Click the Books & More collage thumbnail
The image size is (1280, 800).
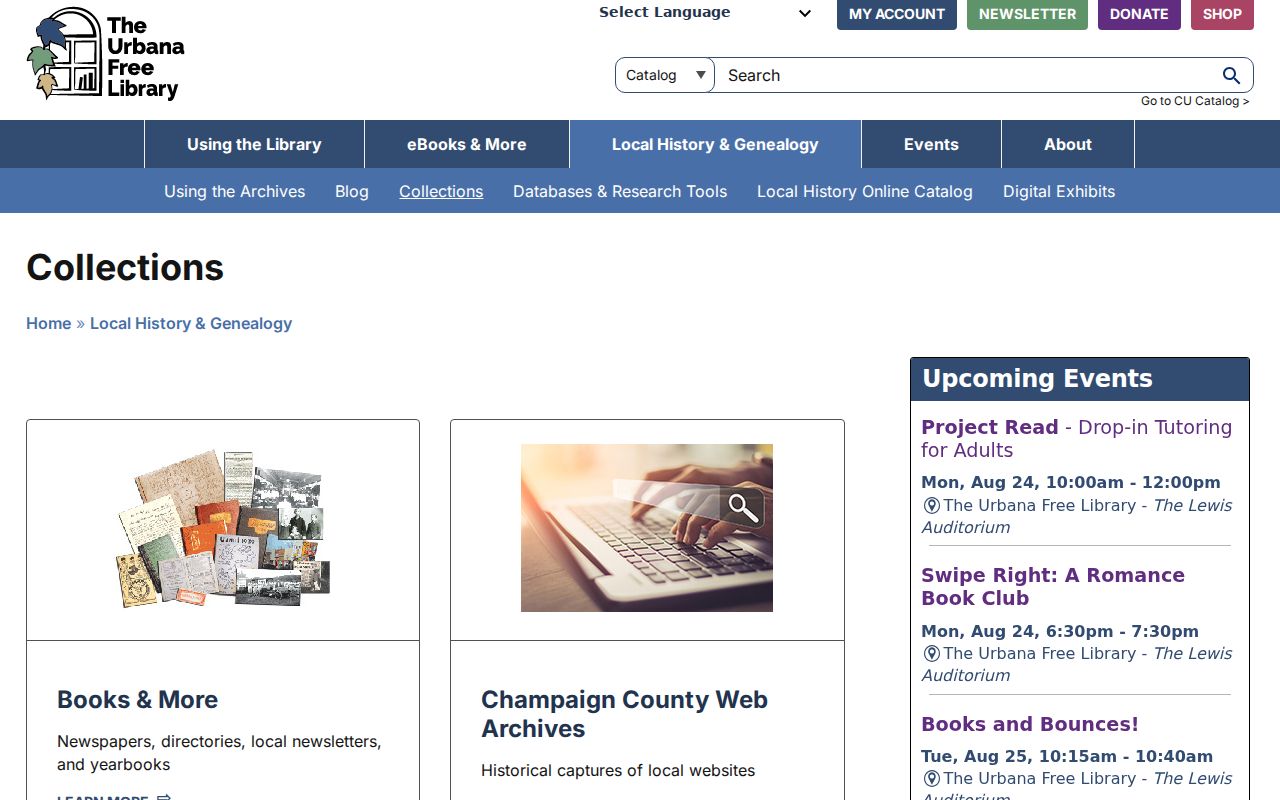pos(223,528)
